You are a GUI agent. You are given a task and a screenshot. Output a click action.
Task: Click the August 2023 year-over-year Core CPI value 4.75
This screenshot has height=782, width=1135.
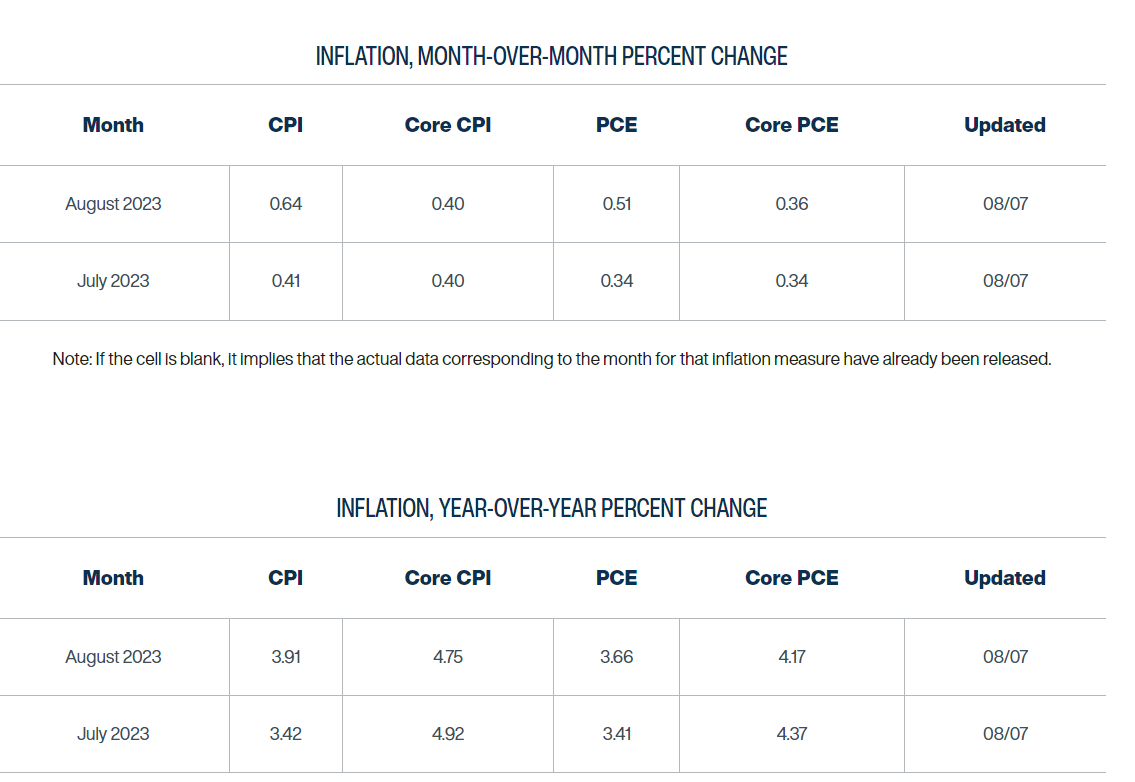pyautogui.click(x=447, y=657)
